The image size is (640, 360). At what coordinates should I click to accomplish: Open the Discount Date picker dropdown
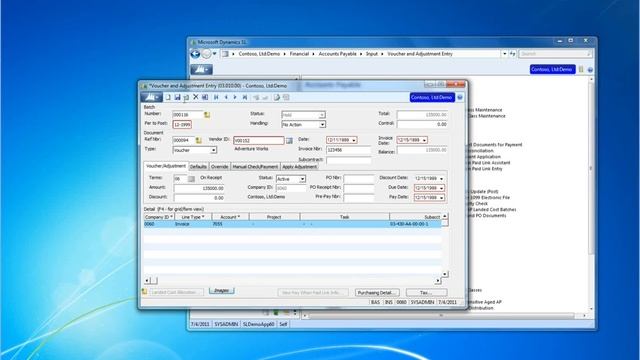(441, 179)
